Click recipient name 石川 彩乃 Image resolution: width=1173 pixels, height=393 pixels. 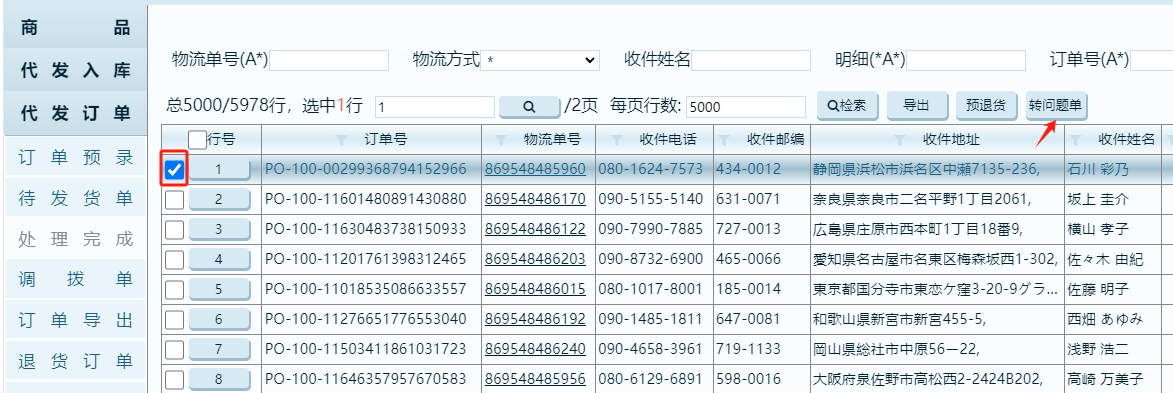pyautogui.click(x=1098, y=169)
